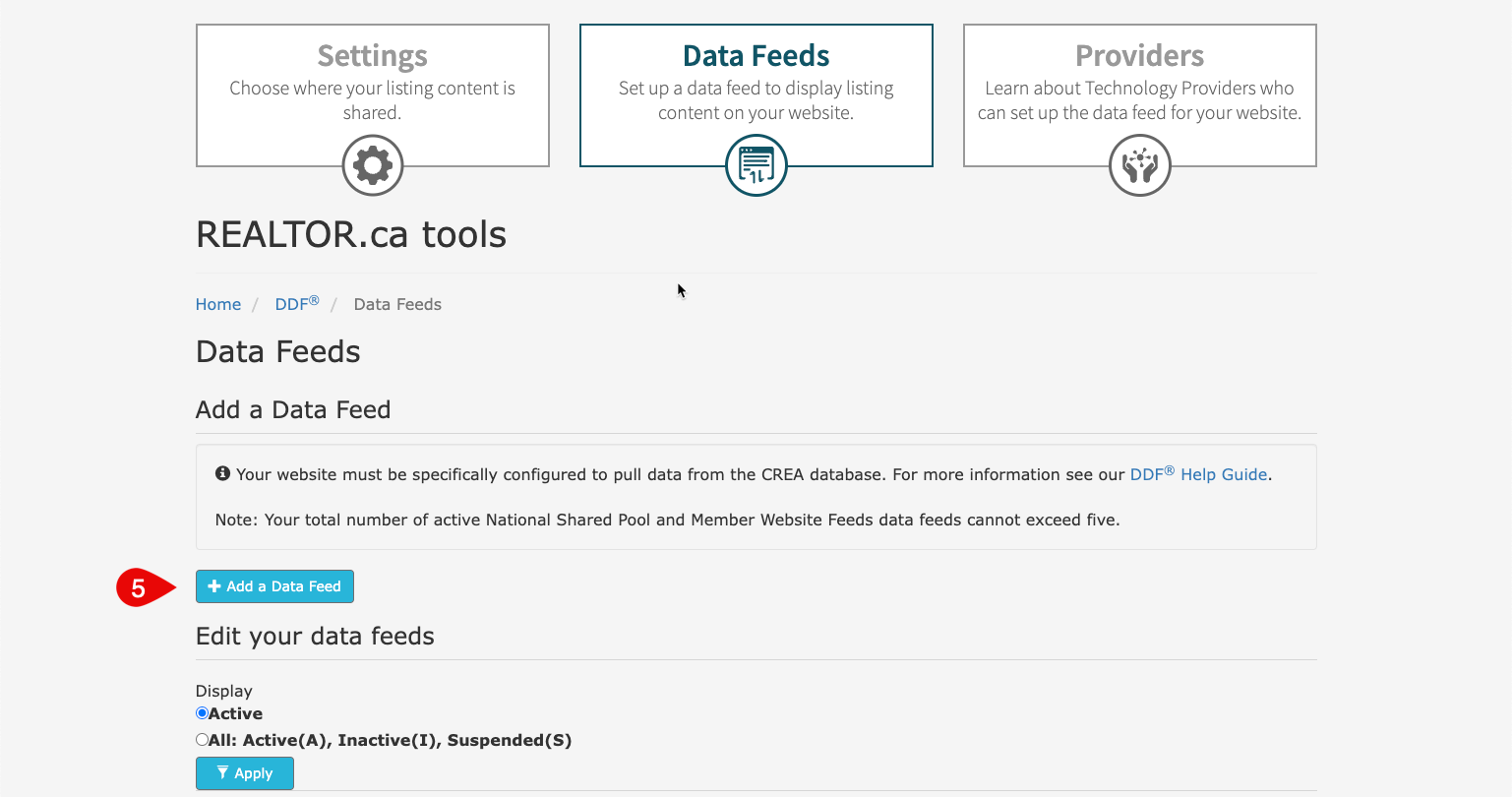The image size is (1512, 797).
Task: Open the DDF® Help Guide link
Action: pos(1198,473)
